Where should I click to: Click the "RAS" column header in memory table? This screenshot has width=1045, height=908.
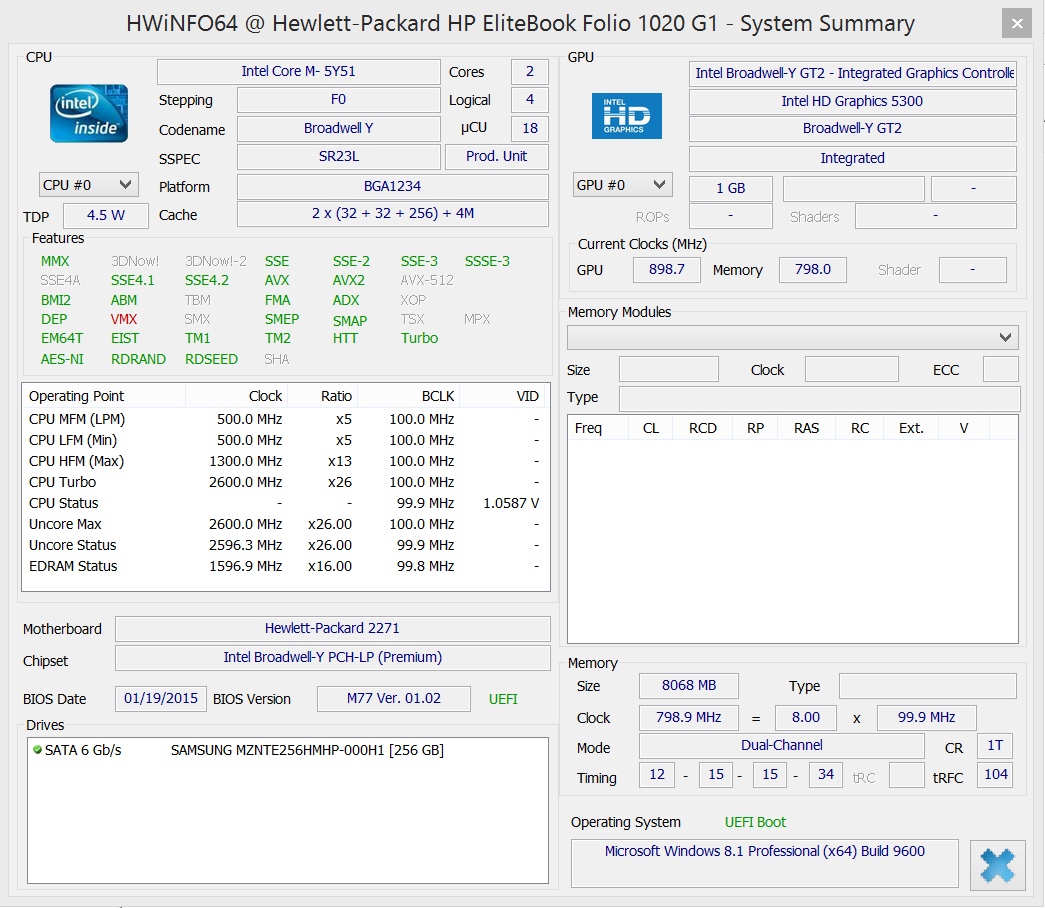806,428
